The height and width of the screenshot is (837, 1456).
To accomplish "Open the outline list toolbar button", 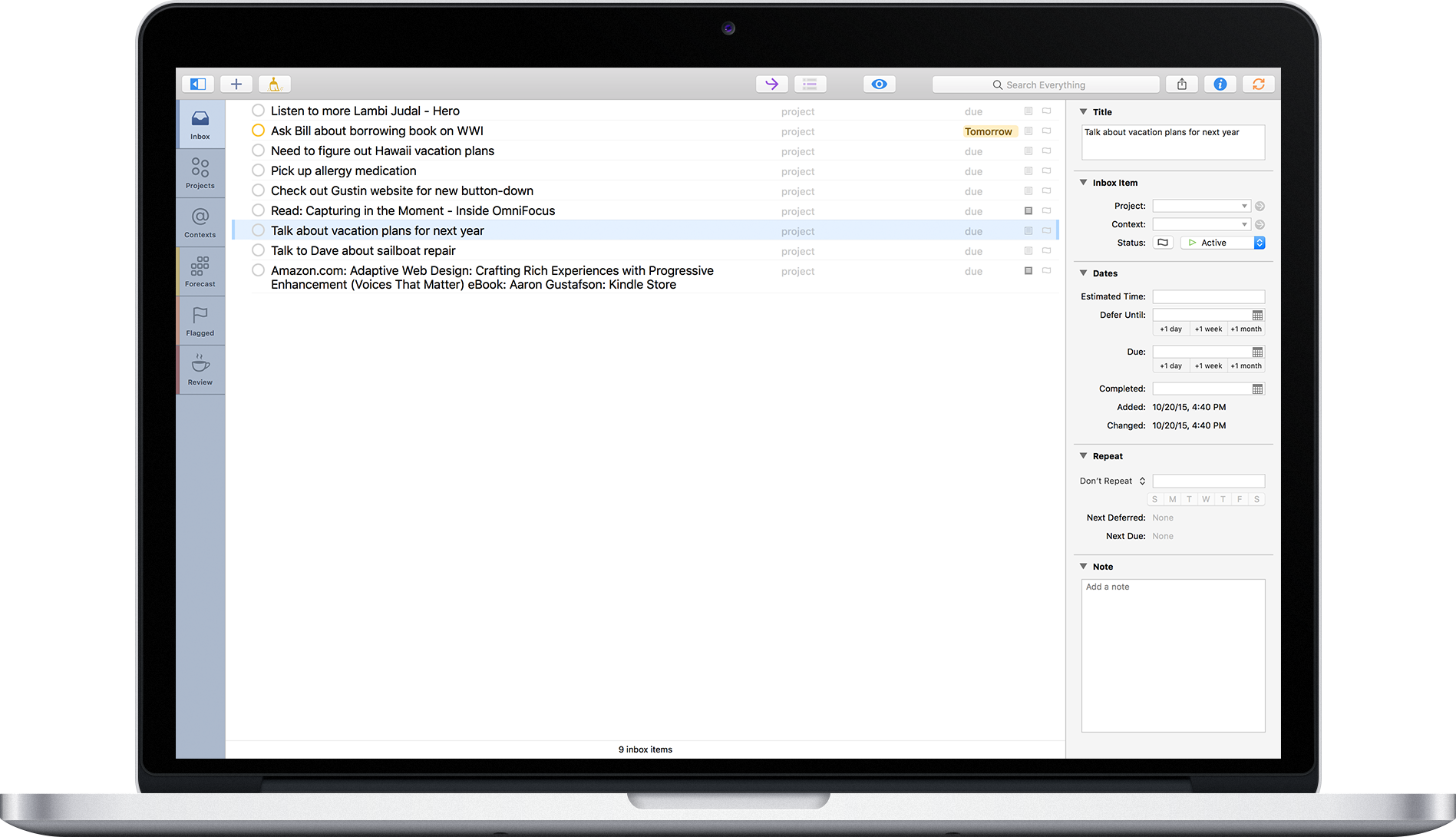I will click(810, 84).
